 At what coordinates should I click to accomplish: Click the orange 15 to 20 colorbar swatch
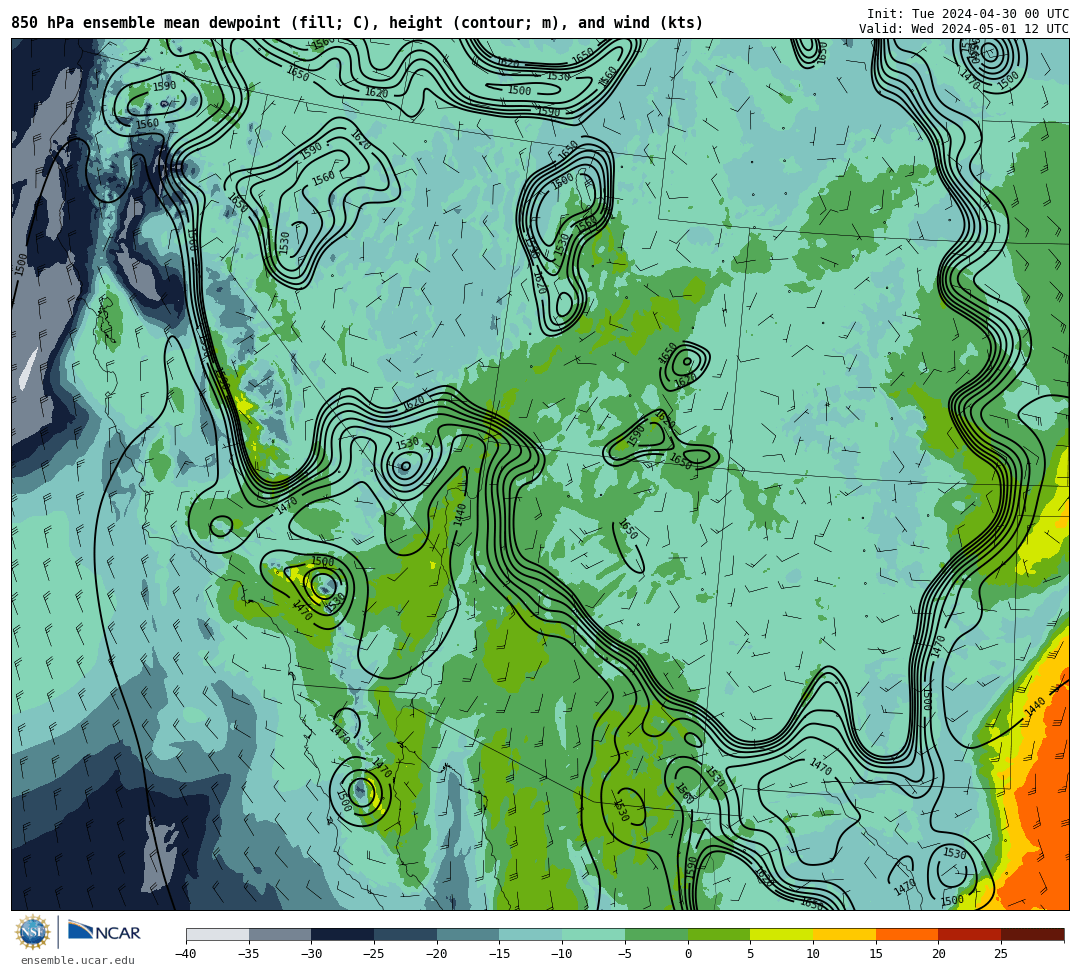[907, 934]
